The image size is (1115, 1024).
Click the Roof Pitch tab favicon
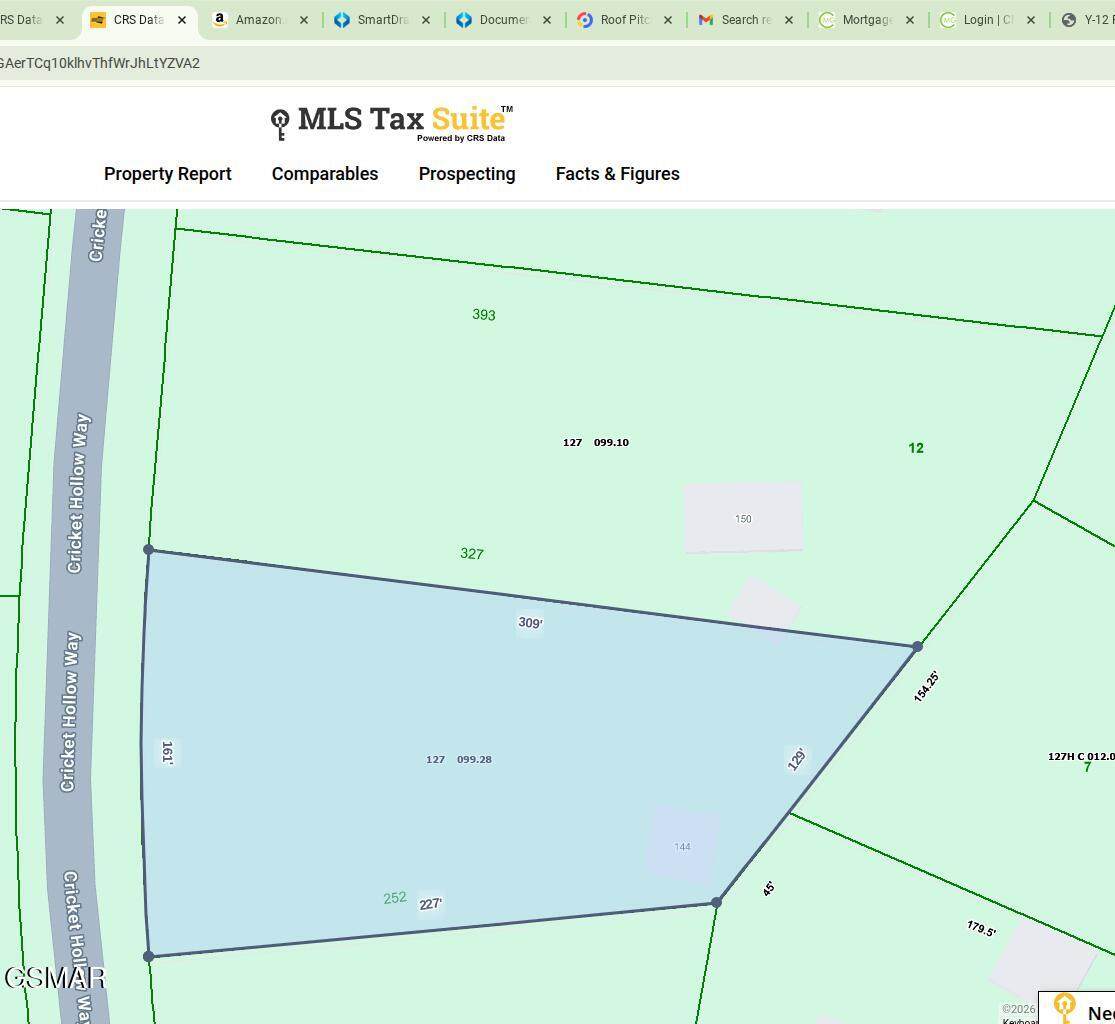(x=585, y=20)
